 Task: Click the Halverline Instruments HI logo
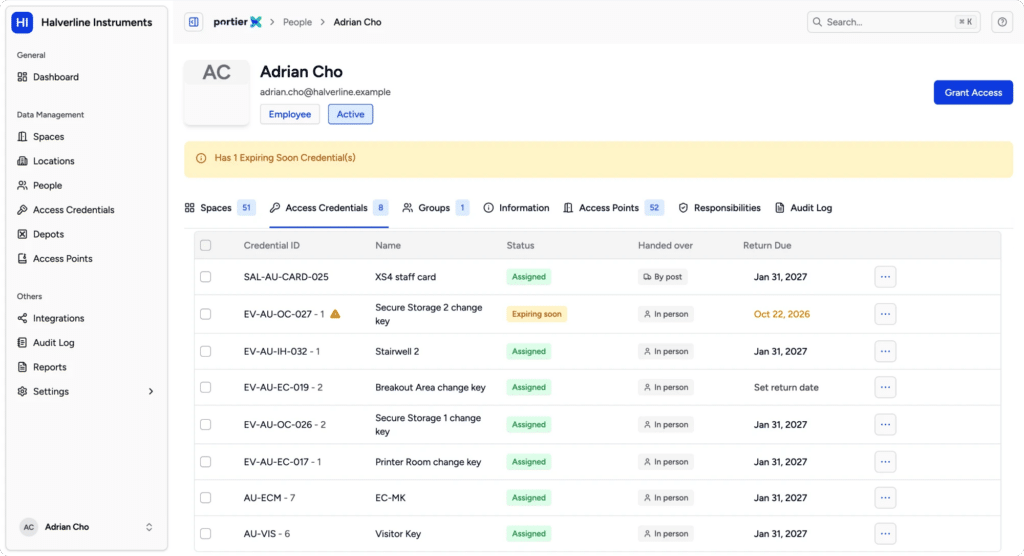pyautogui.click(x=22, y=22)
